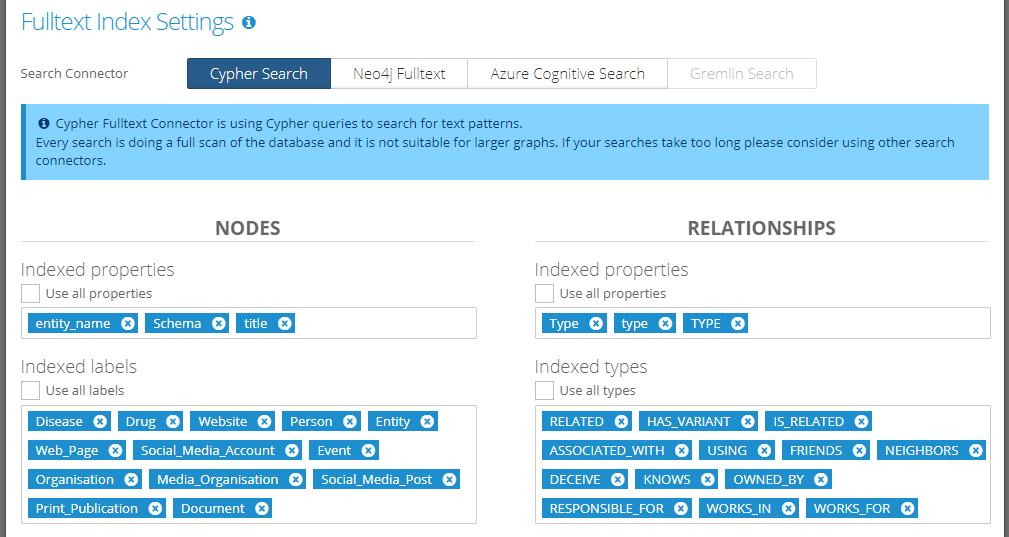This screenshot has height=537, width=1009.
Task: Select the Cypher Search connector
Action: 259,74
